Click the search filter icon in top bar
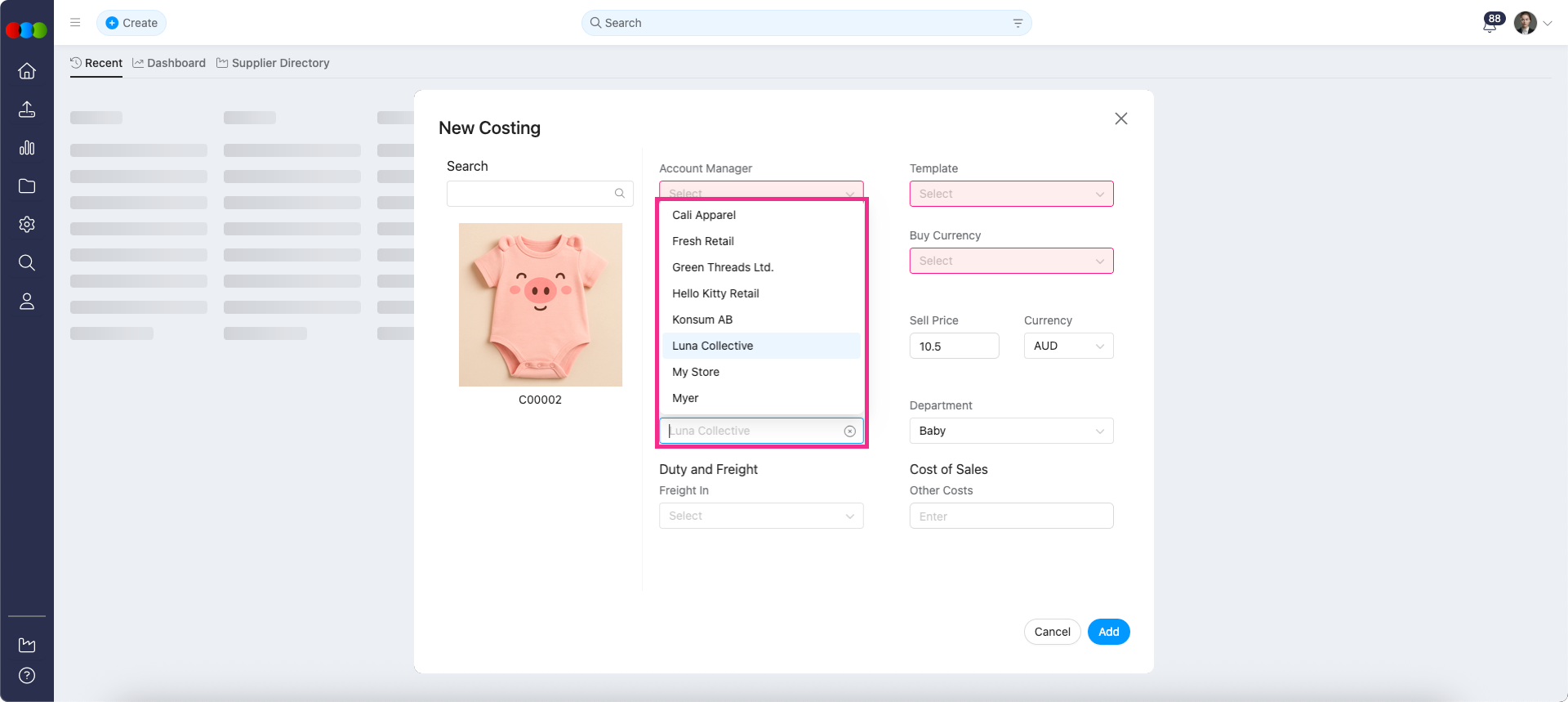This screenshot has width=1568, height=702. [x=1018, y=23]
